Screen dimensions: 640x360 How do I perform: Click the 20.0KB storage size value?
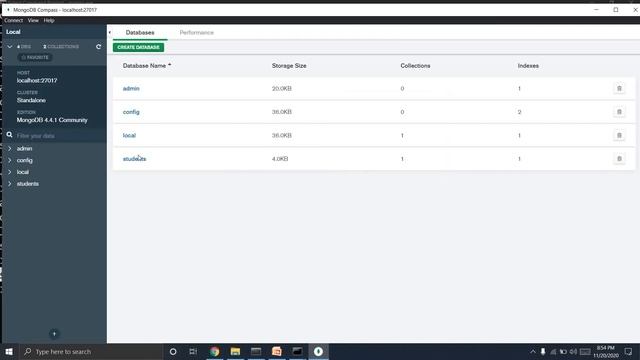coord(282,88)
